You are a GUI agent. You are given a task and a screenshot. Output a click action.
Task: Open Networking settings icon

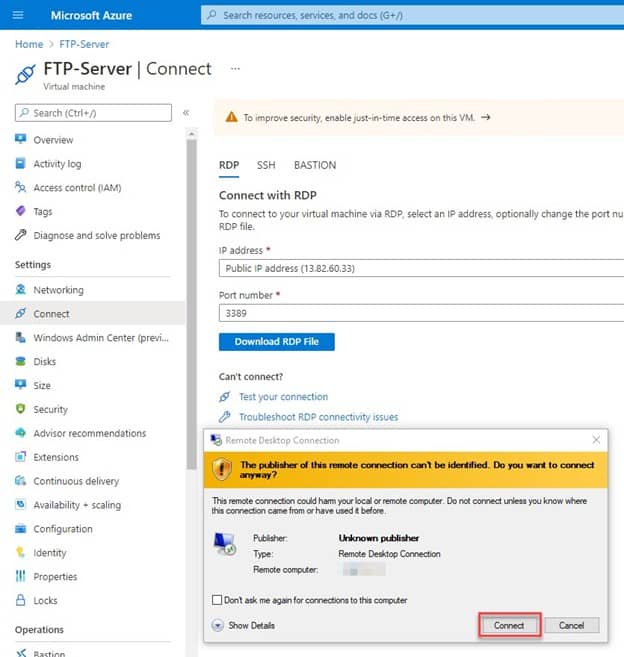point(21,289)
